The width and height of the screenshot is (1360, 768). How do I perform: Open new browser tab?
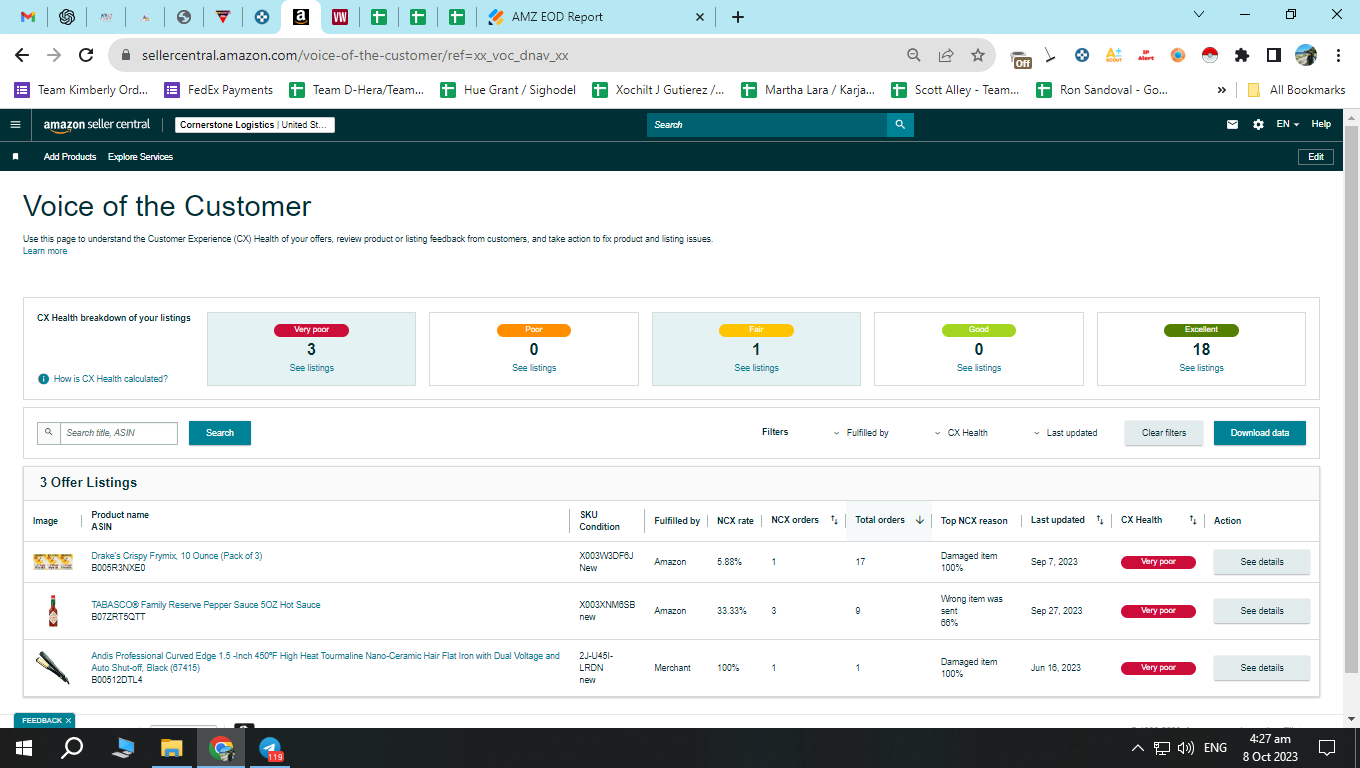click(738, 17)
